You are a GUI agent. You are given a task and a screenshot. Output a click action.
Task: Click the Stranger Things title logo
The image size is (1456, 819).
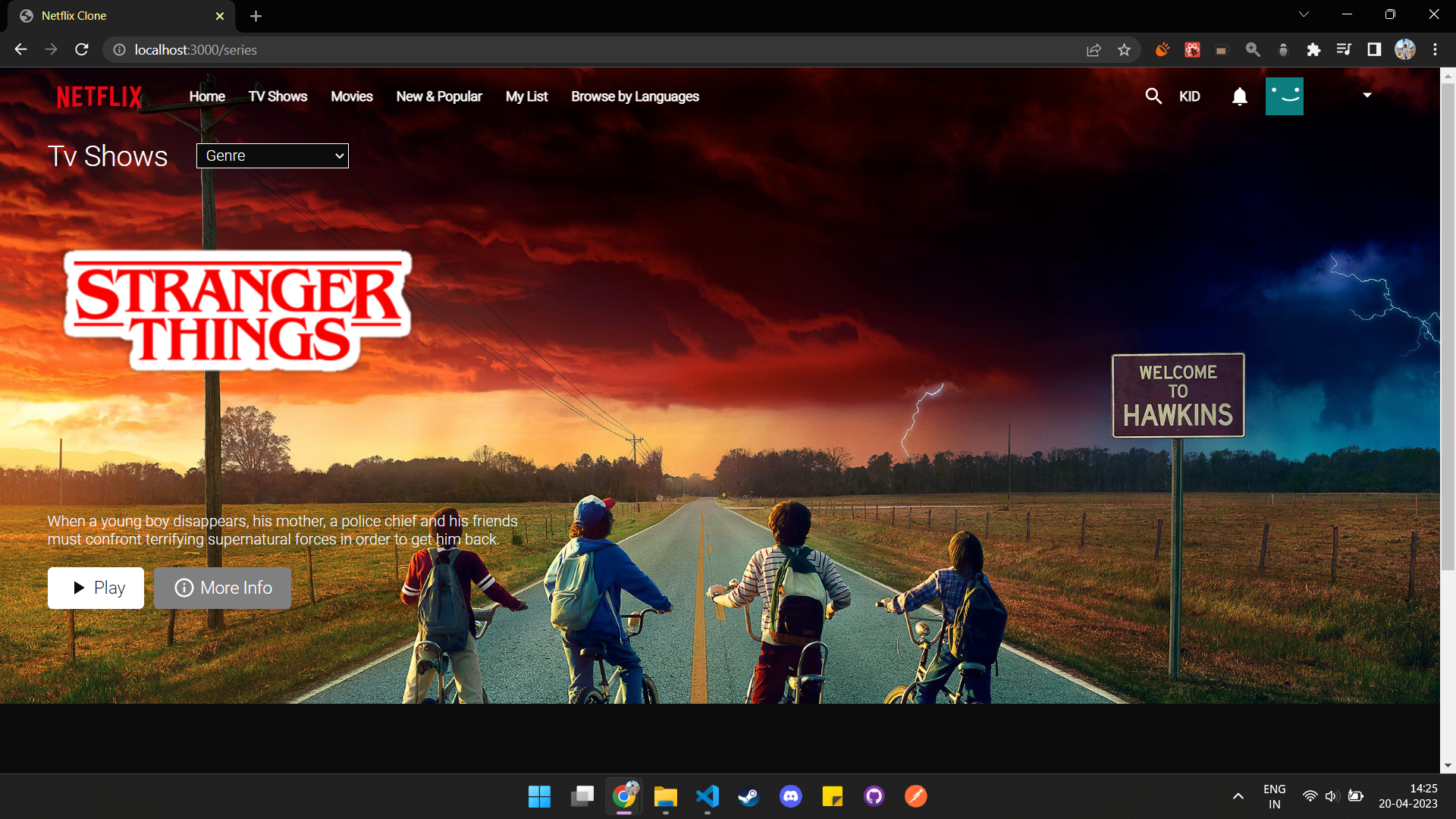pos(238,311)
